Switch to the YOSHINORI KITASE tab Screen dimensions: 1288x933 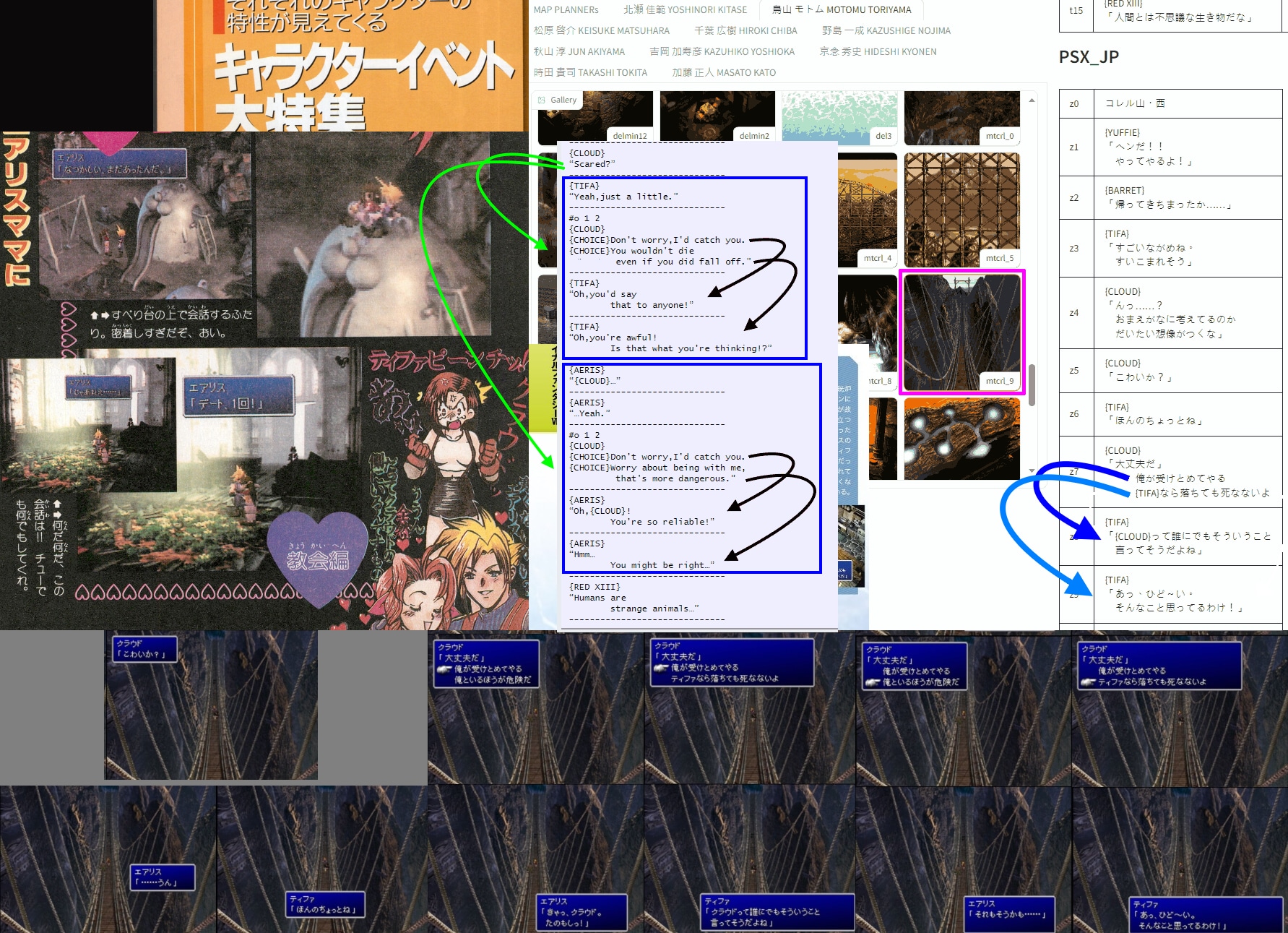tap(686, 10)
